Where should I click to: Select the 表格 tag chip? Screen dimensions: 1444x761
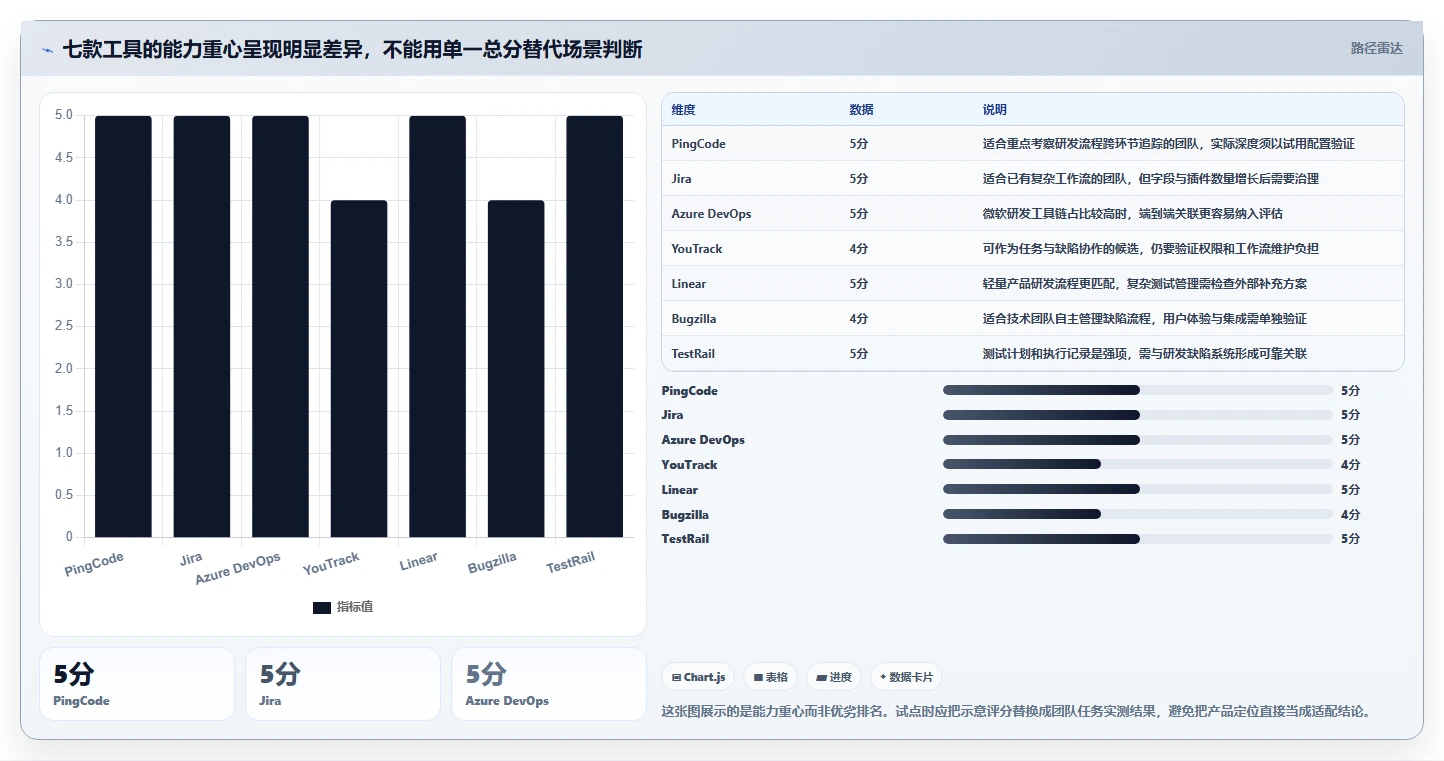point(770,677)
